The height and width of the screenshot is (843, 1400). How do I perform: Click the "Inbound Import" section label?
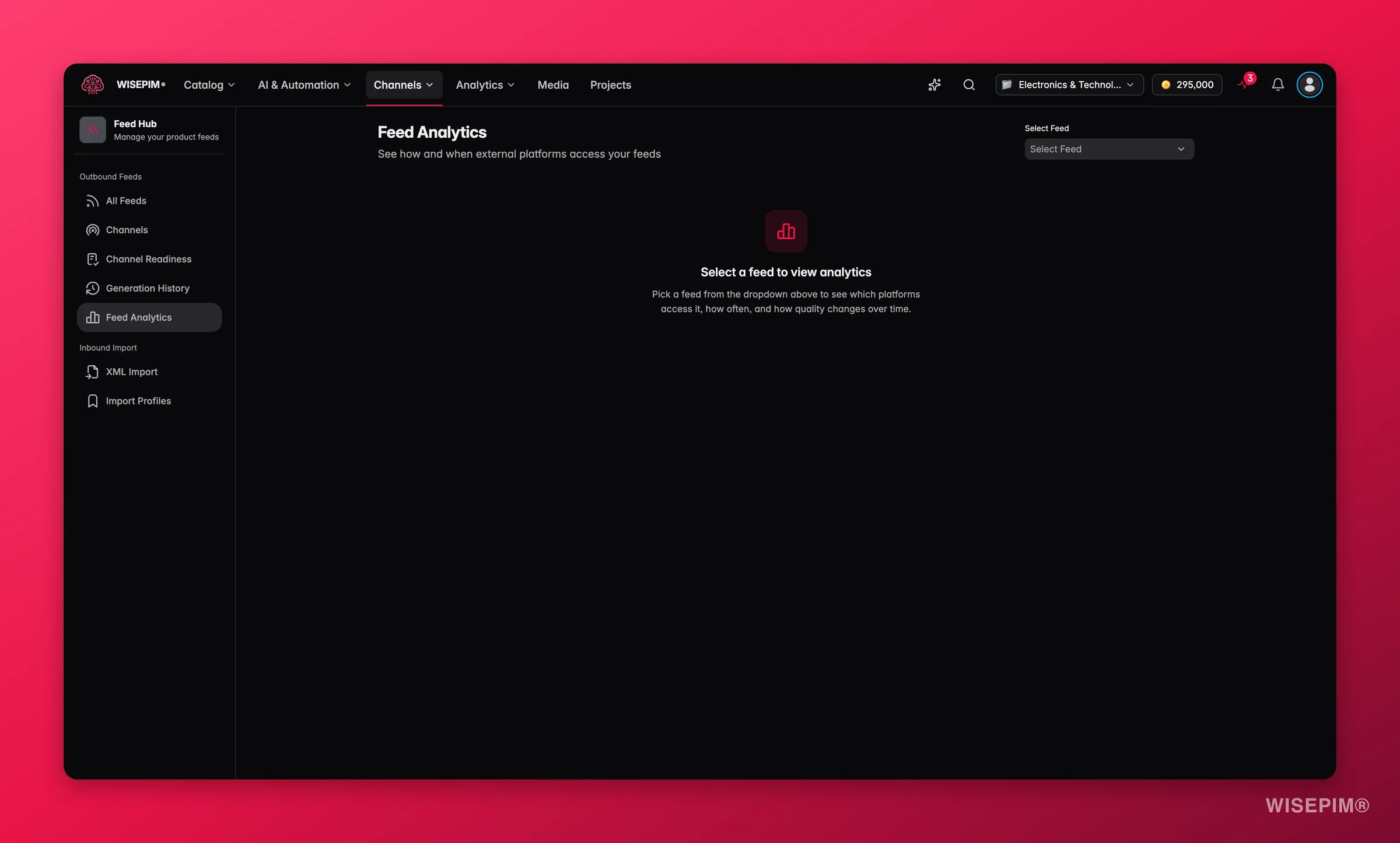pos(108,348)
